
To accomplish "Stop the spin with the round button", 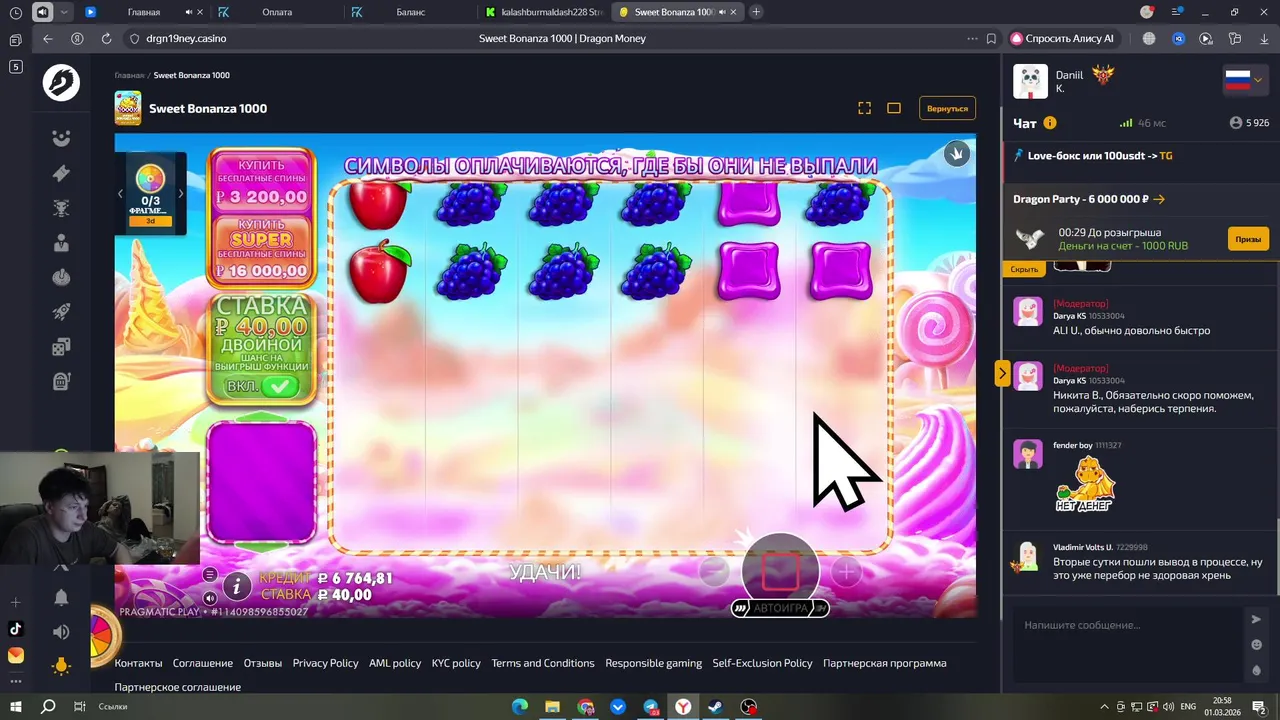I will (780, 572).
